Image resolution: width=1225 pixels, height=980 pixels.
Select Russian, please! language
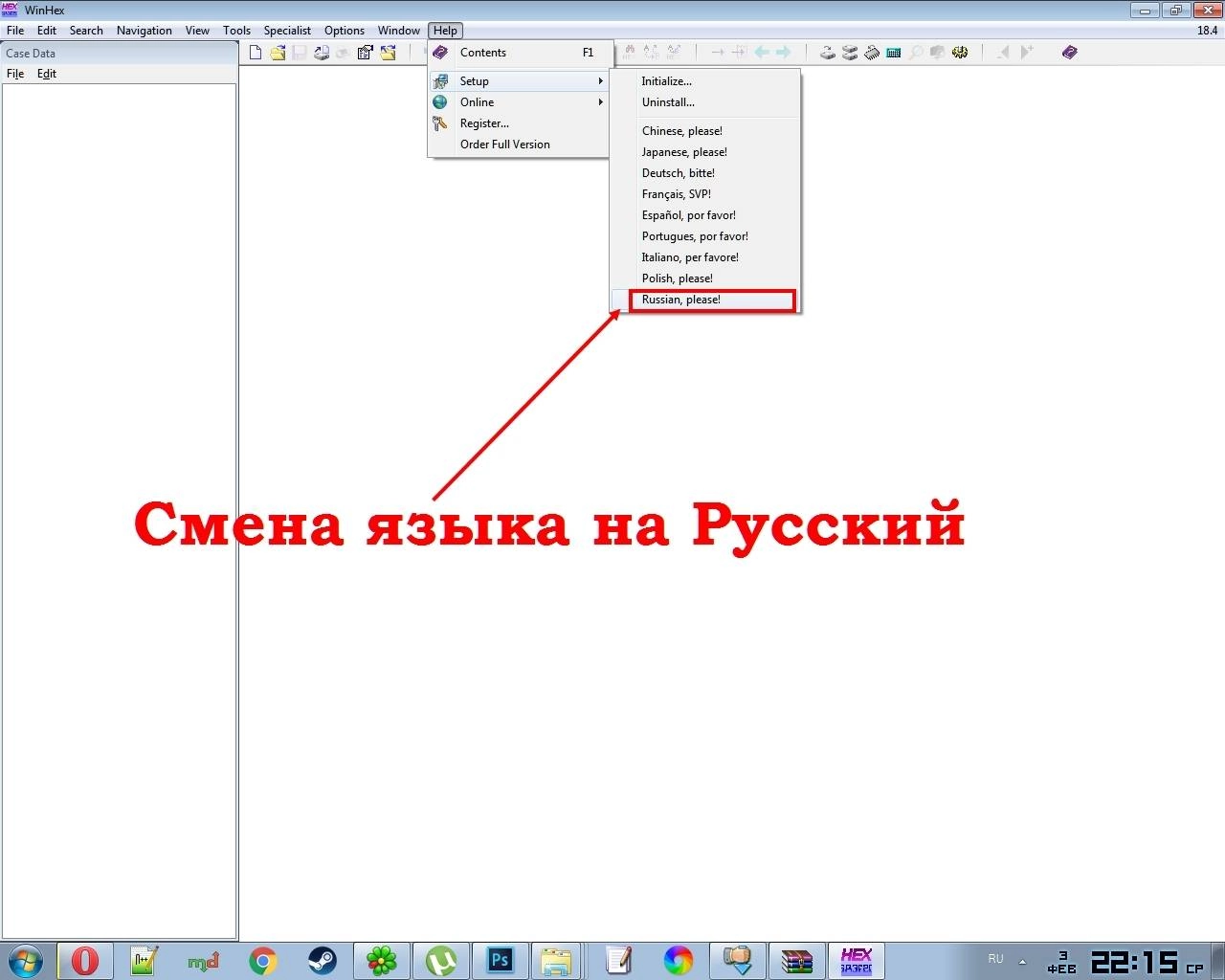click(x=705, y=300)
